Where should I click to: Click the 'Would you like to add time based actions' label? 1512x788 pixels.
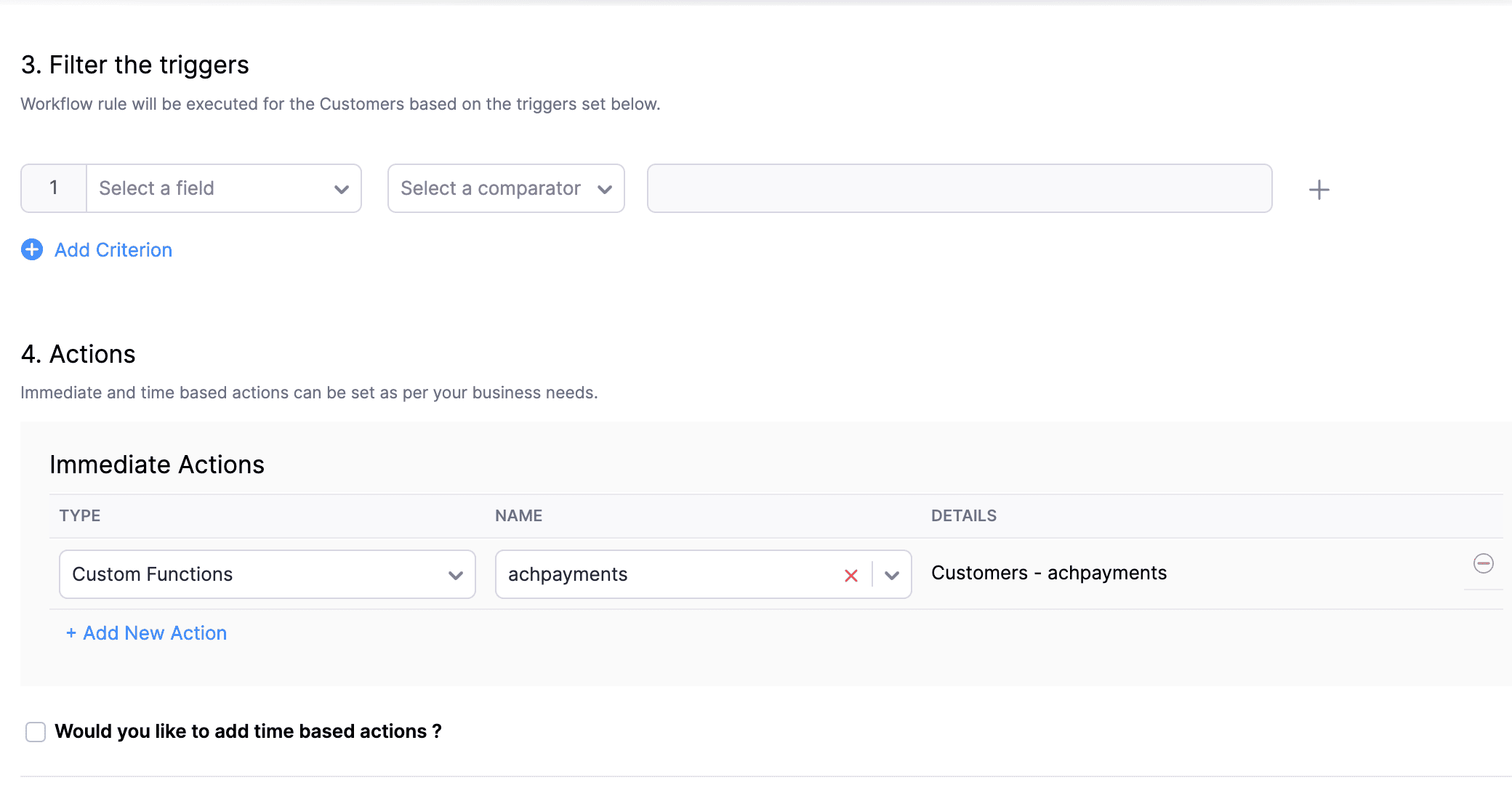coord(248,731)
